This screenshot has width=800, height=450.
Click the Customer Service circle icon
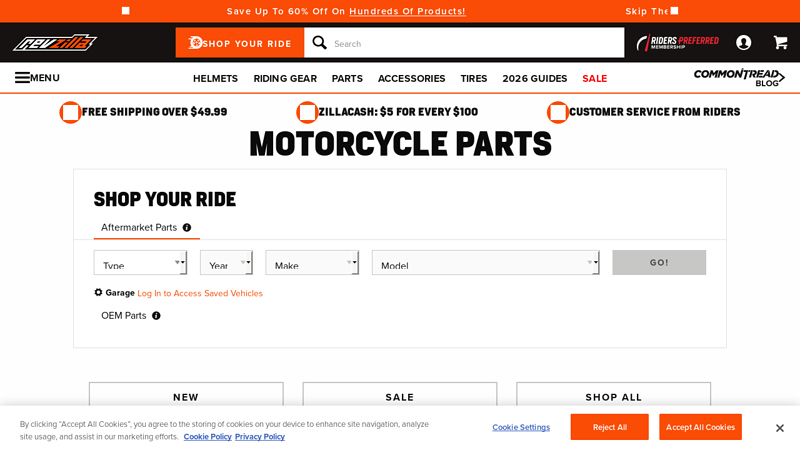click(558, 112)
